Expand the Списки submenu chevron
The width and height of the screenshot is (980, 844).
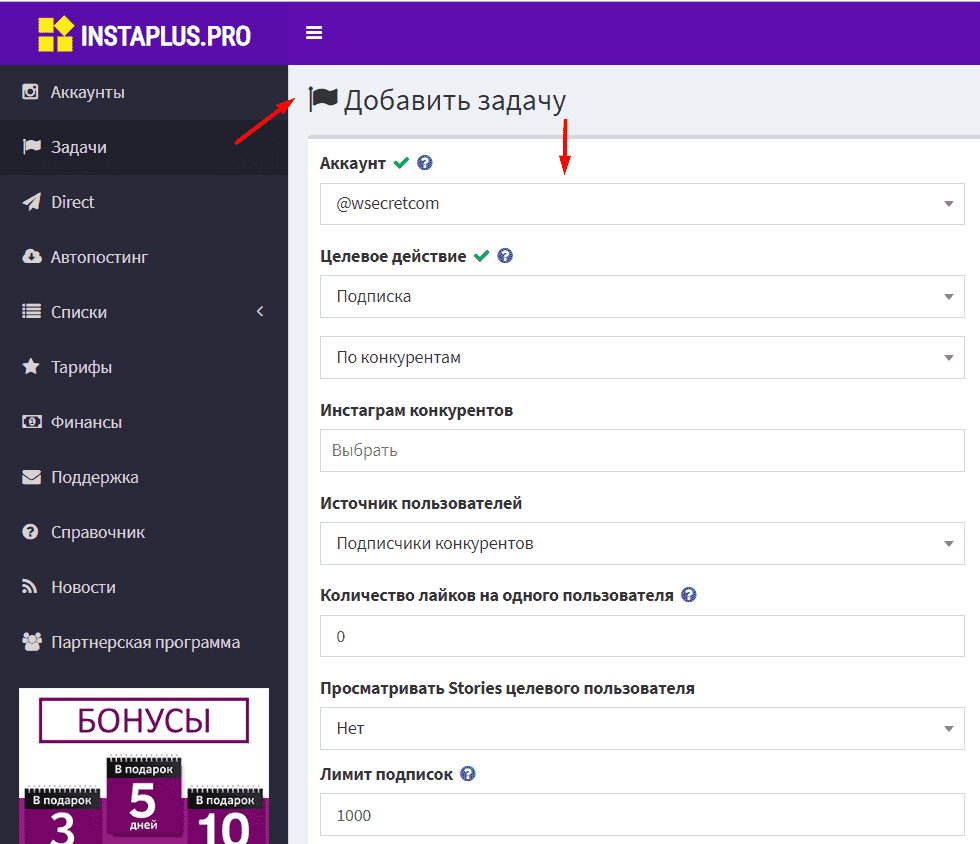coord(260,311)
